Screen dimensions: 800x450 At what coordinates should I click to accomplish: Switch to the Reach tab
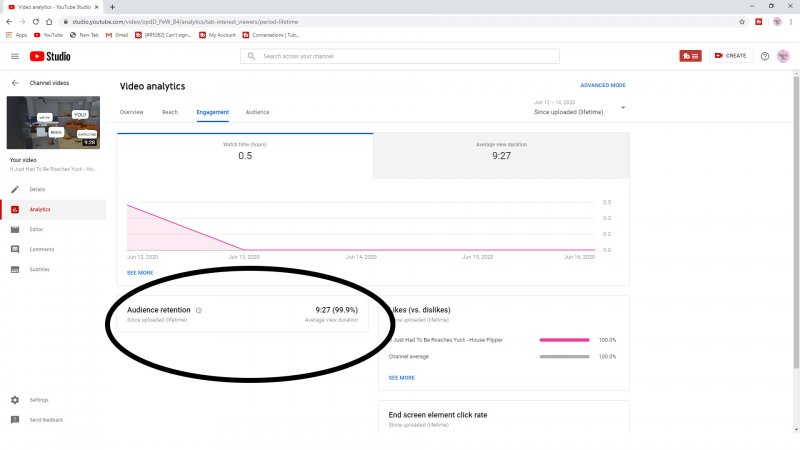point(170,112)
